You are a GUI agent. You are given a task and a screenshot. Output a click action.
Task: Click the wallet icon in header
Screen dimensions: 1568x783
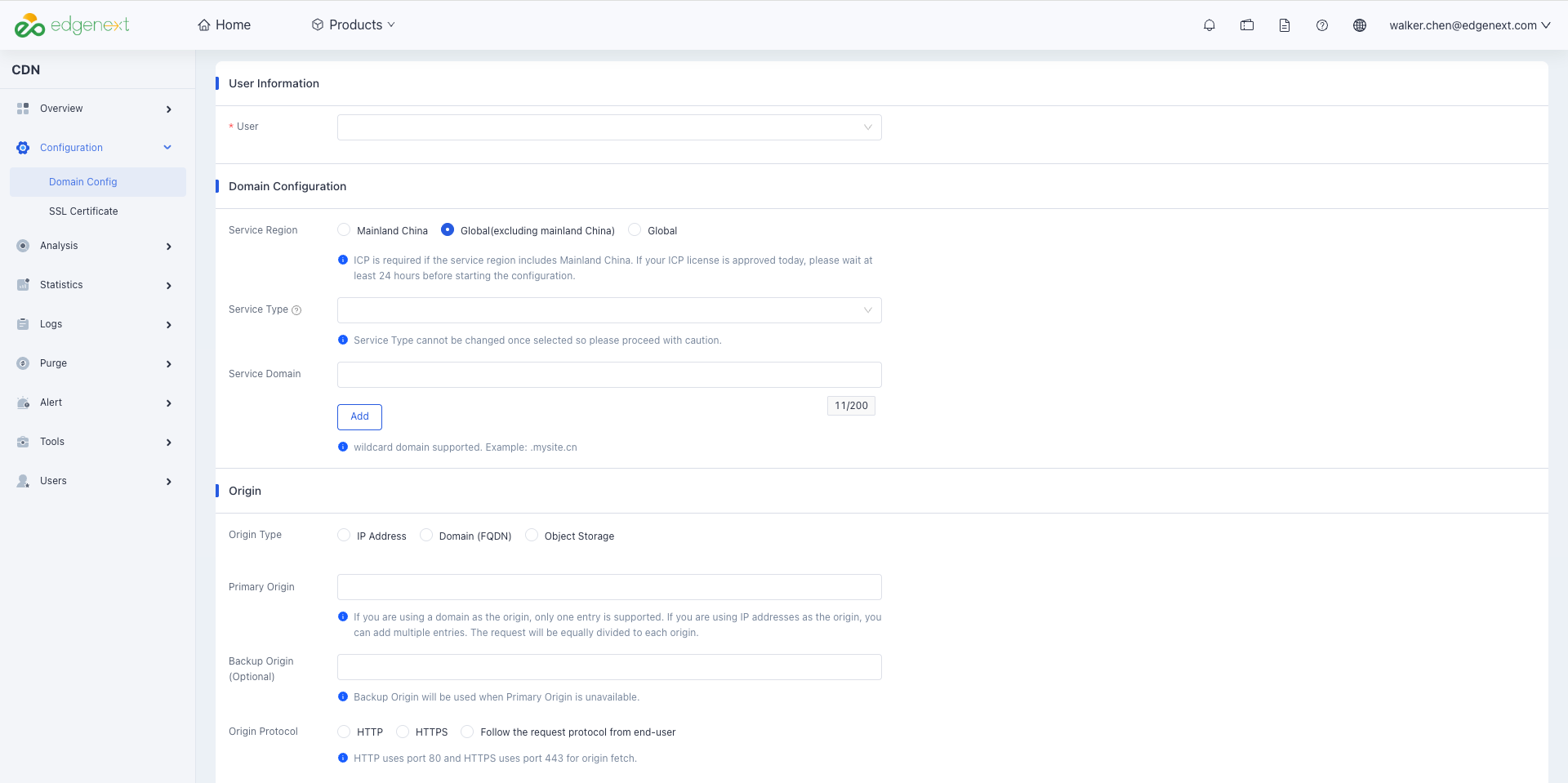[1247, 25]
